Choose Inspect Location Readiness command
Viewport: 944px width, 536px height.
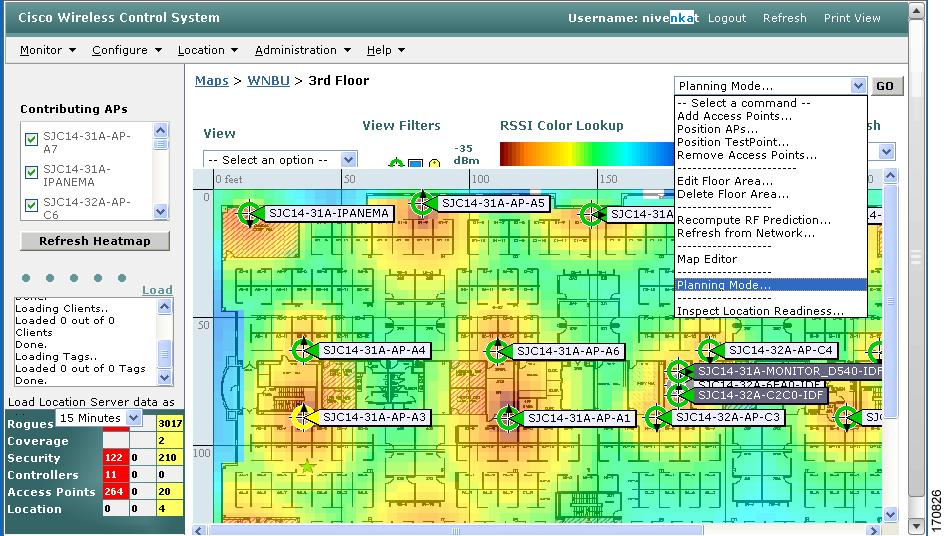(760, 311)
